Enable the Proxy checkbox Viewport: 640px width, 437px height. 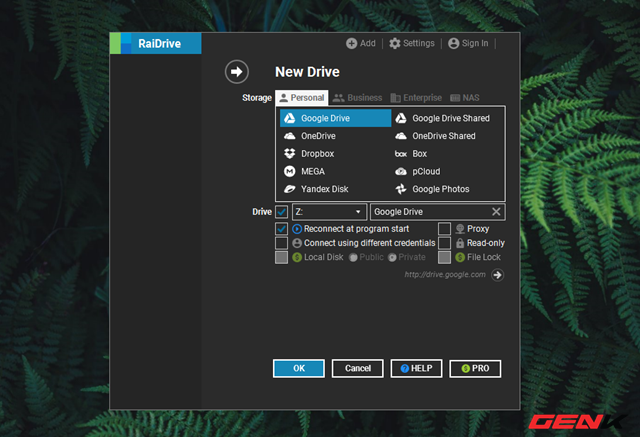click(444, 228)
